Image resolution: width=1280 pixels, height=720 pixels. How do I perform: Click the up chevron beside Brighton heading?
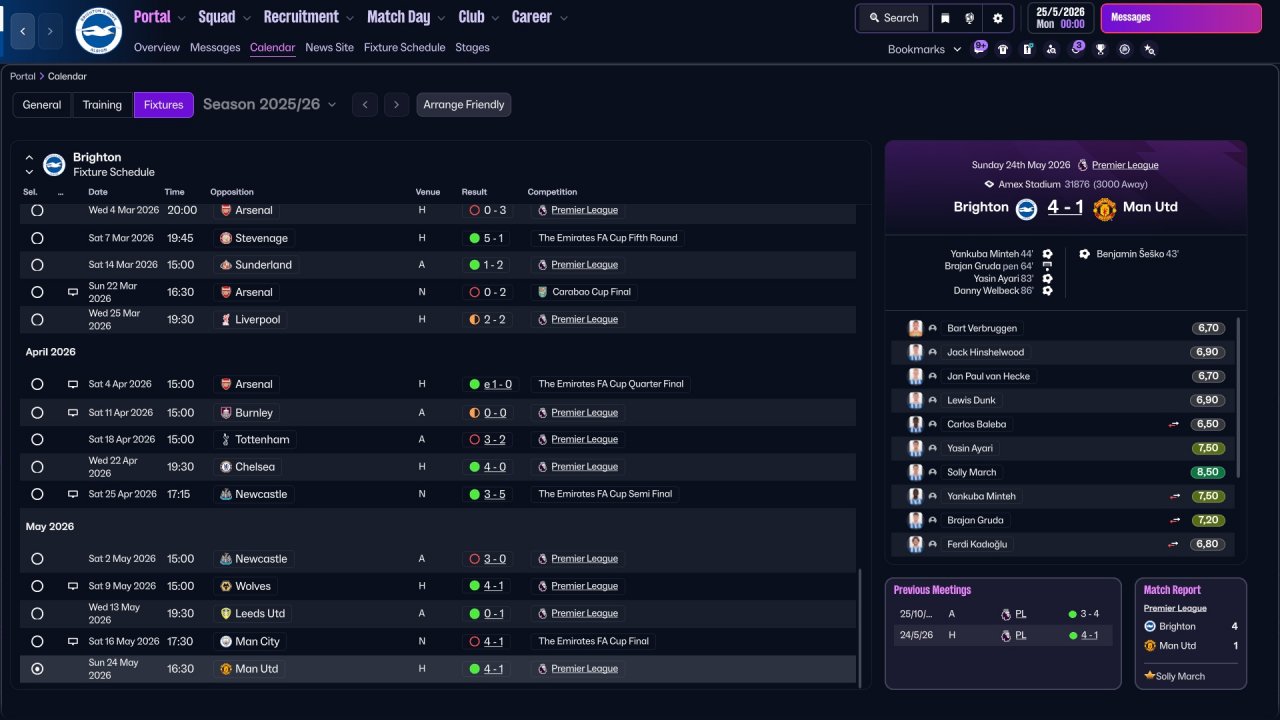(29, 158)
